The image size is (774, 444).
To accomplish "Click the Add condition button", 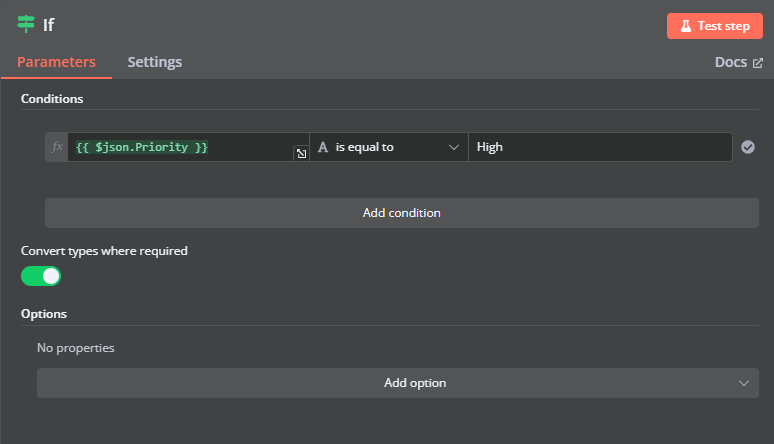I will click(x=401, y=213).
